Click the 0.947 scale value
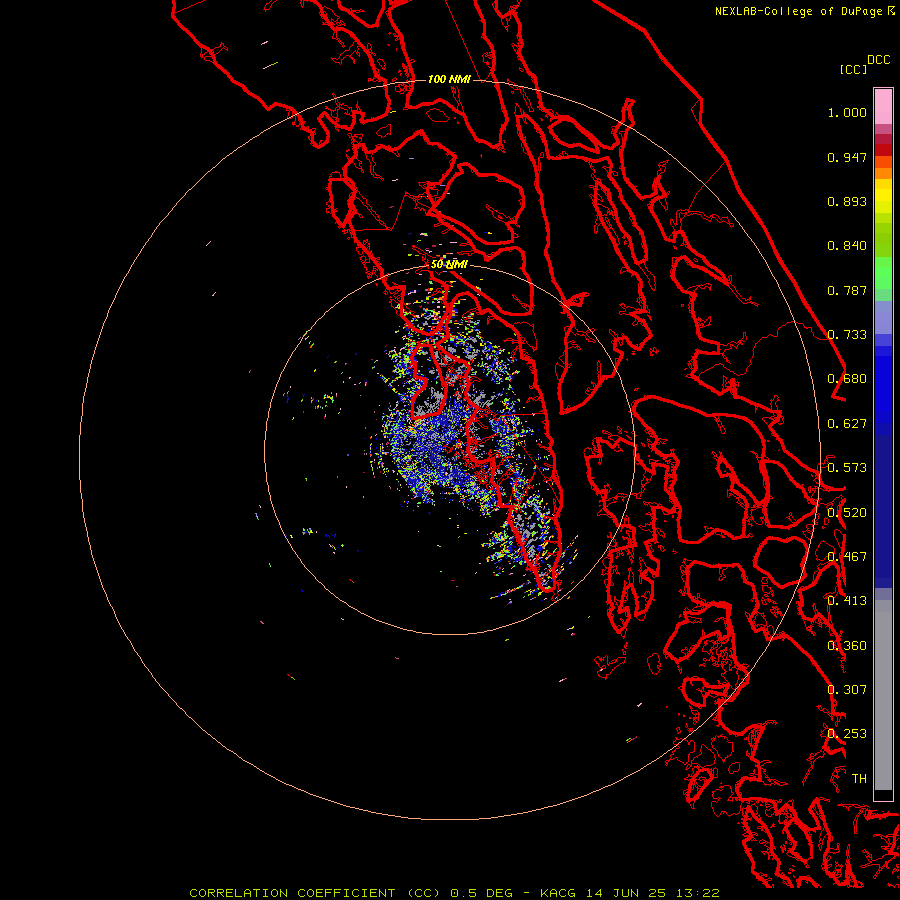 click(x=847, y=157)
